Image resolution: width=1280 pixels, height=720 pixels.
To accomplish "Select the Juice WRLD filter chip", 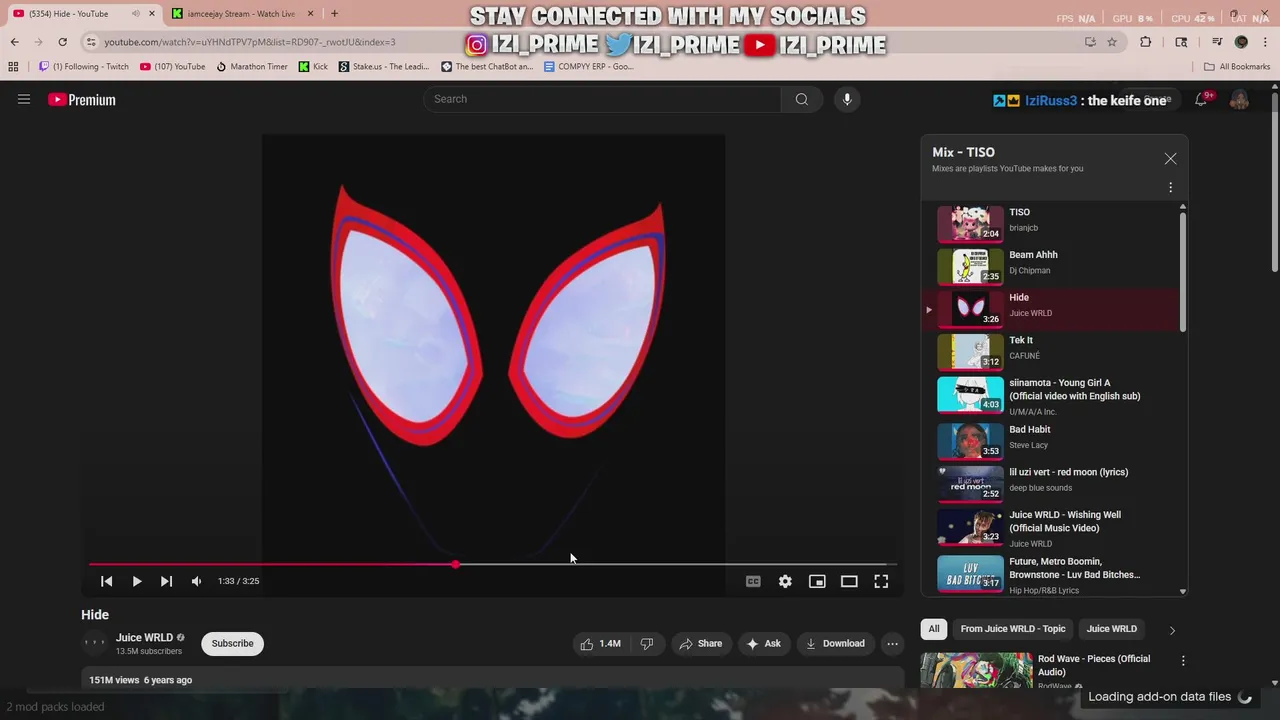I will 1111,629.
